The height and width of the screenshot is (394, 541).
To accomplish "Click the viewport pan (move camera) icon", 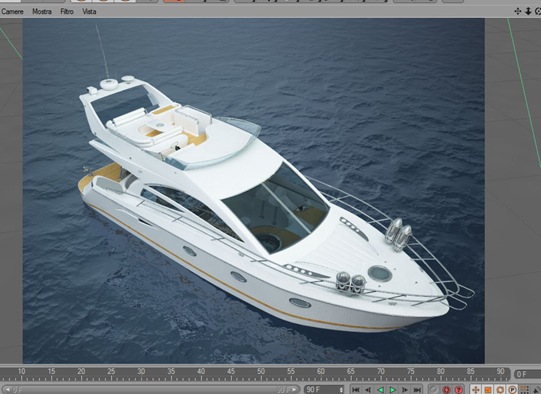I will (518, 11).
